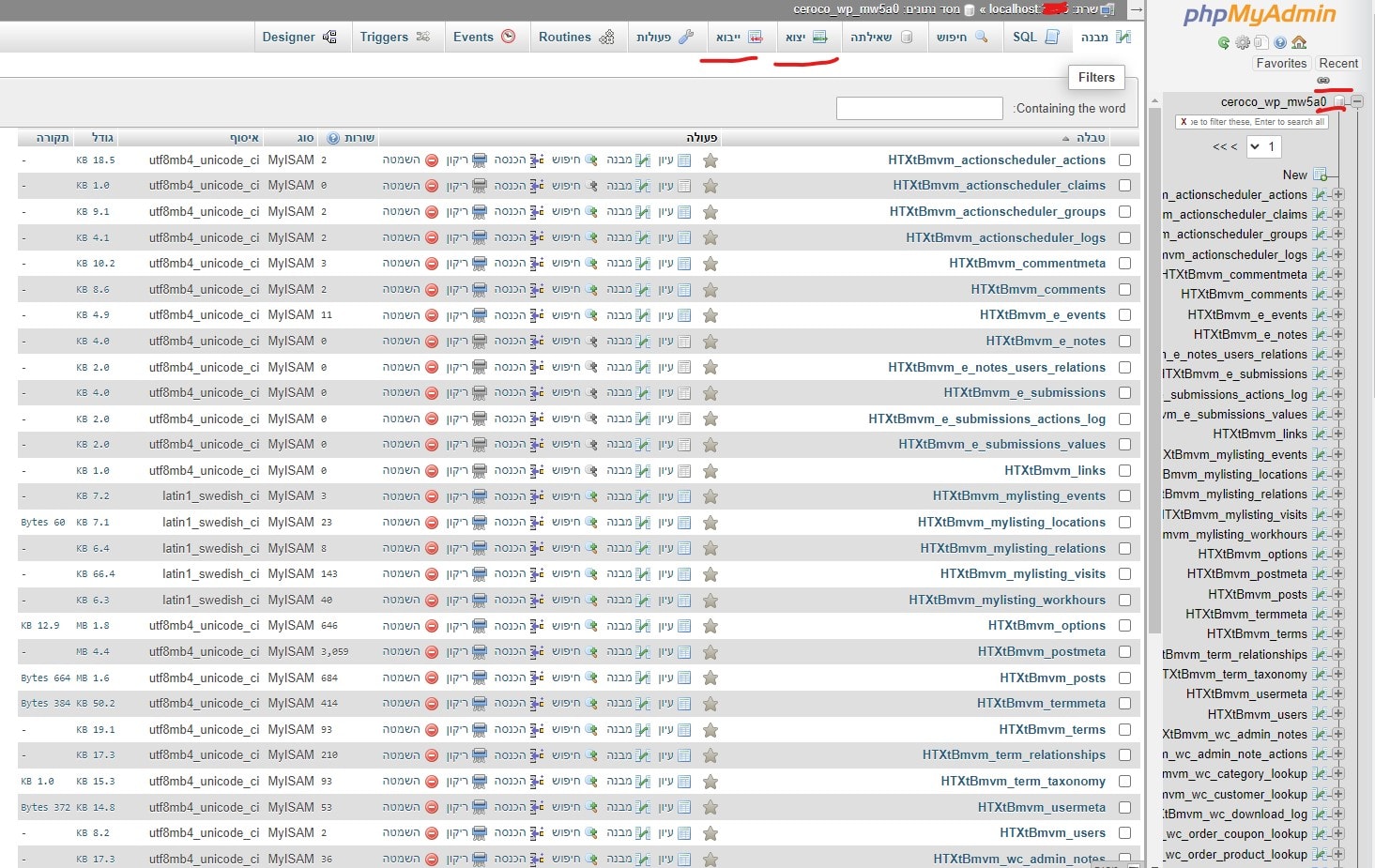Open the HTXtBmvm_mylisting_visits table link
The image size is (1375, 868).
click(x=1022, y=574)
